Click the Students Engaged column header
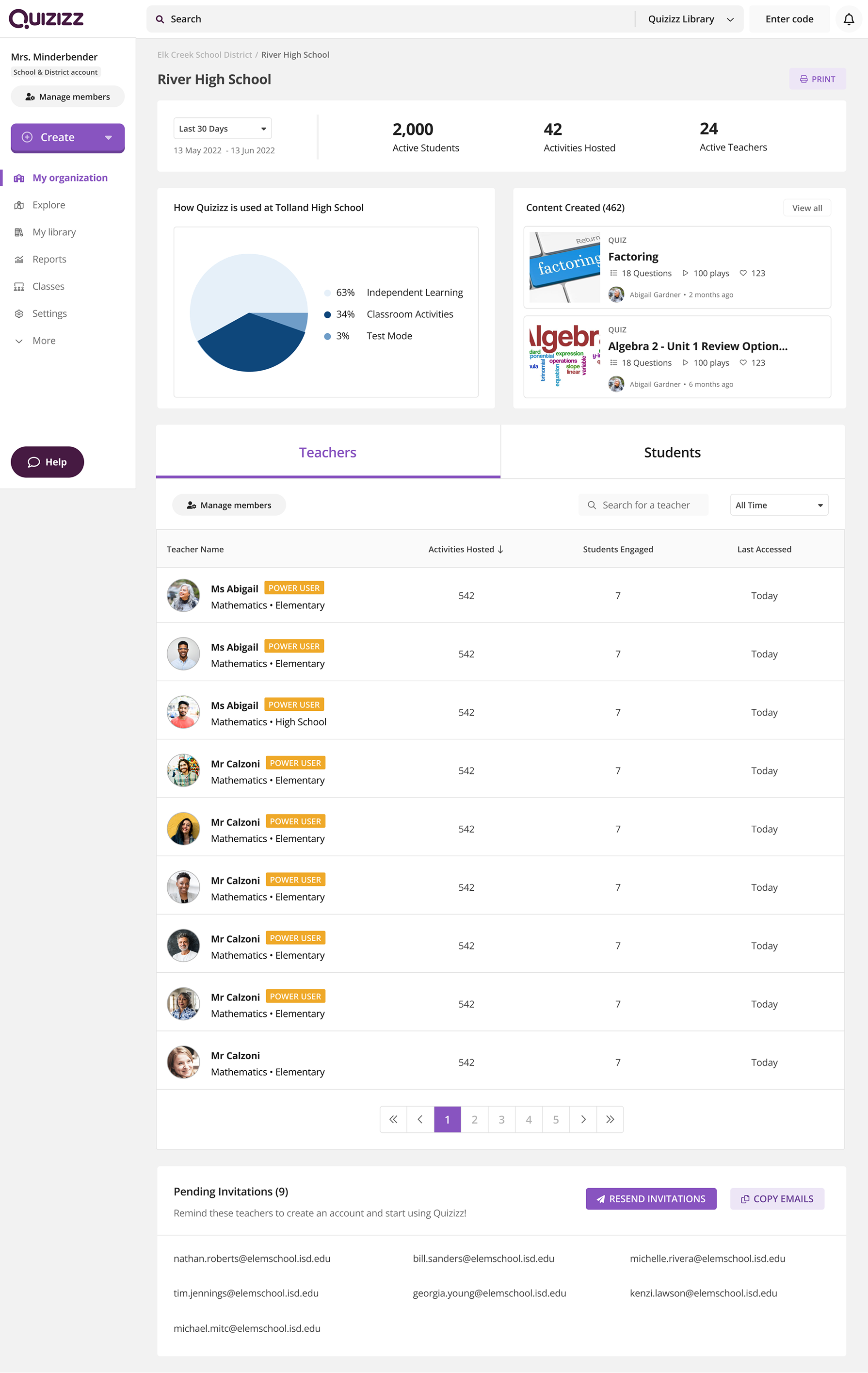Screen dimensions: 868x1373 [618, 549]
